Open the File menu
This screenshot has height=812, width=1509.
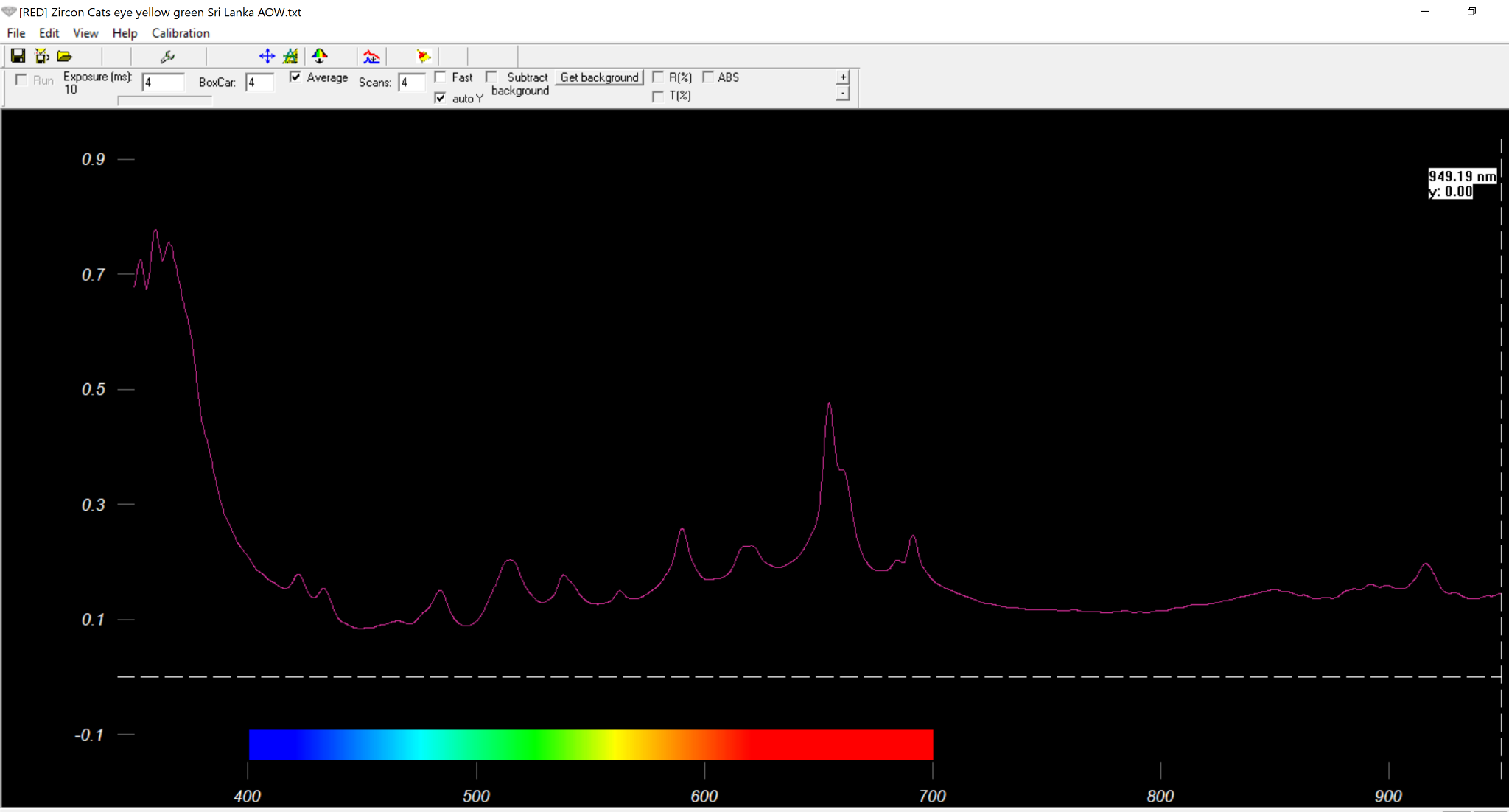click(16, 33)
